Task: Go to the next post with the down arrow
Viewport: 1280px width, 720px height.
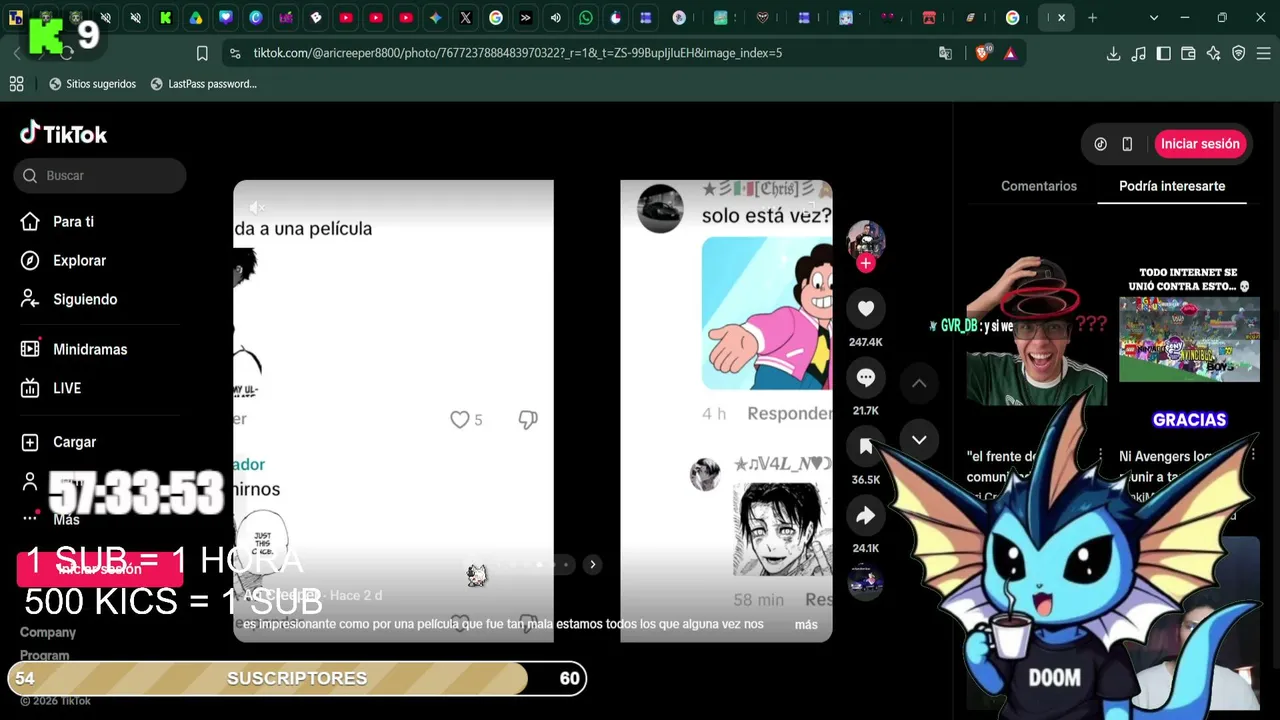Action: click(919, 440)
